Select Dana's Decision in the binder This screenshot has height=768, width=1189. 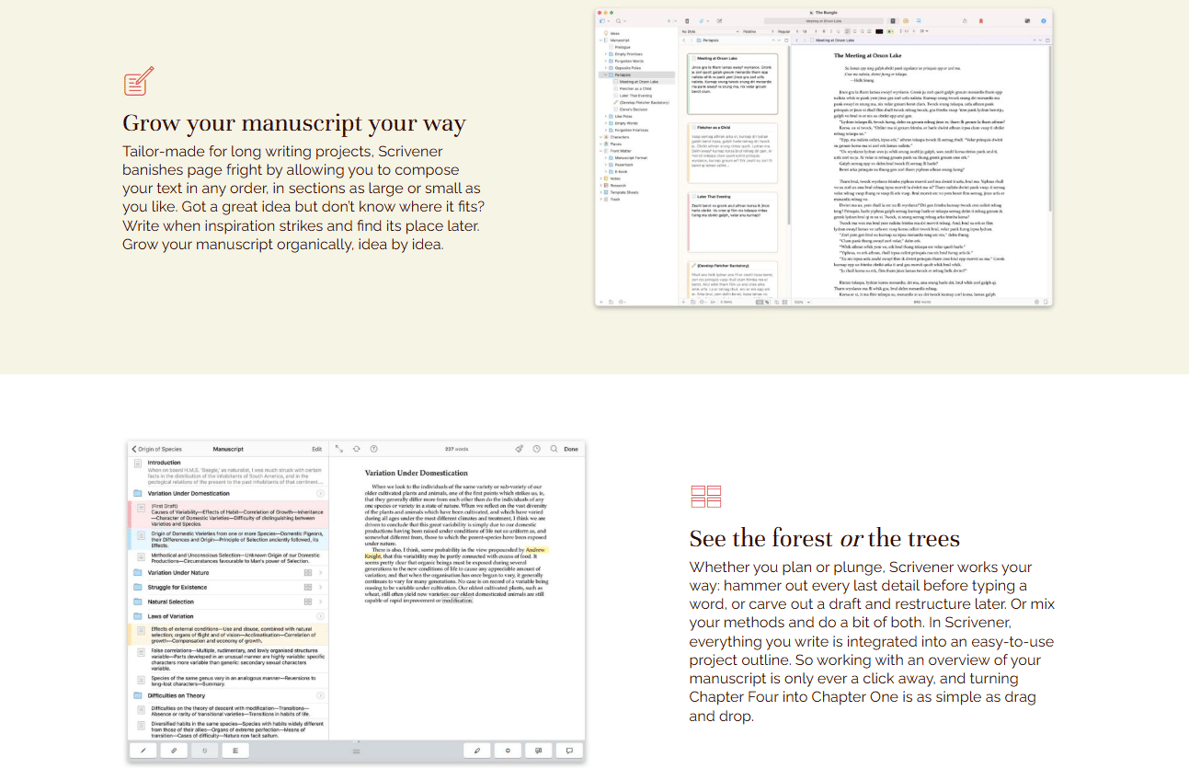coord(633,109)
